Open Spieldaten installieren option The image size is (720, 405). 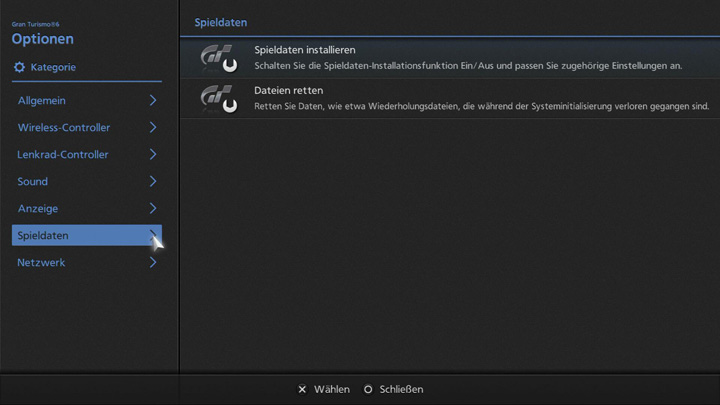point(305,50)
